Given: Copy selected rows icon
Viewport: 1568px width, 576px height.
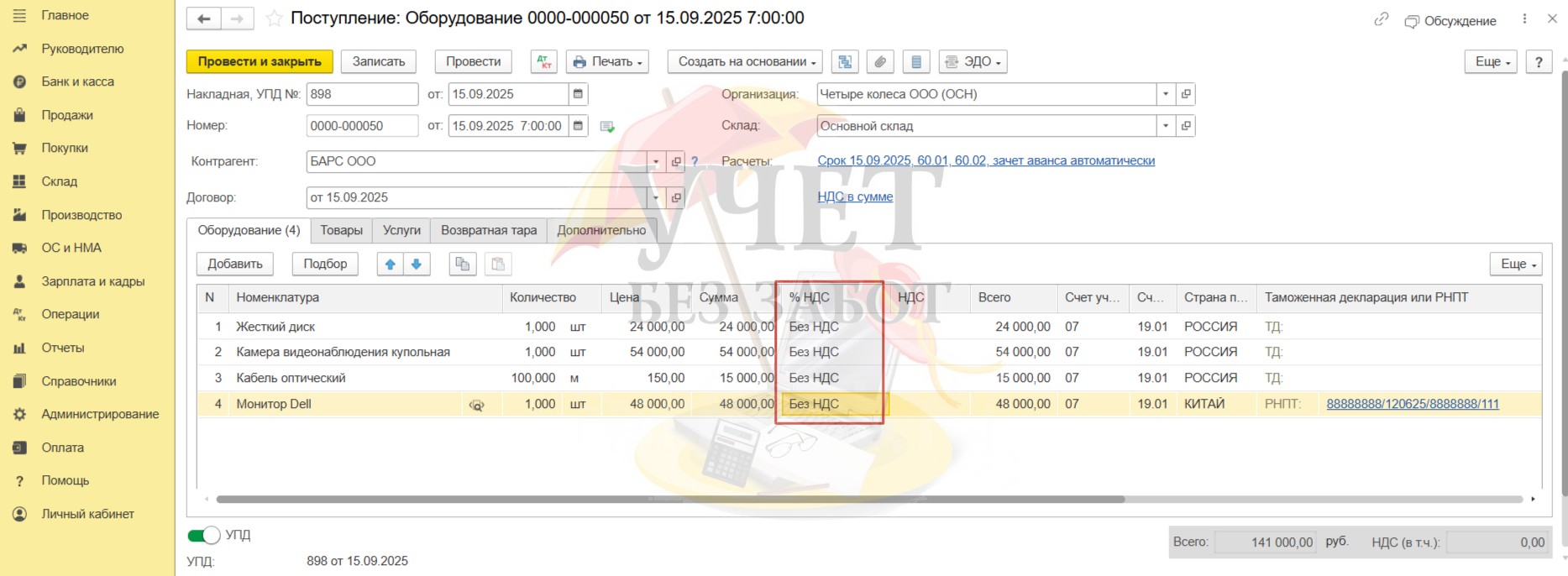Looking at the screenshot, I should pos(462,264).
